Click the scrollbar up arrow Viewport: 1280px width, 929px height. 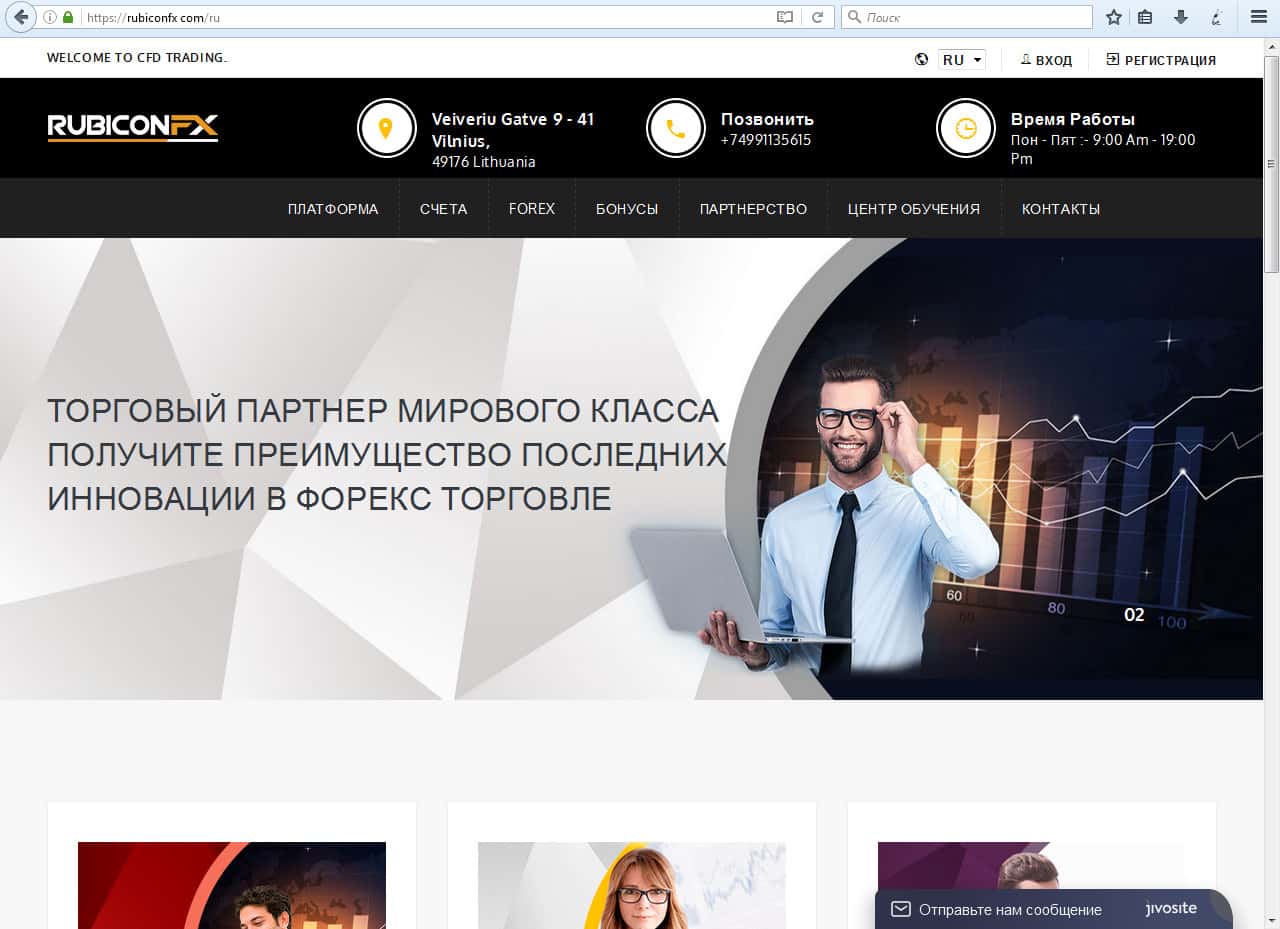(x=1272, y=46)
